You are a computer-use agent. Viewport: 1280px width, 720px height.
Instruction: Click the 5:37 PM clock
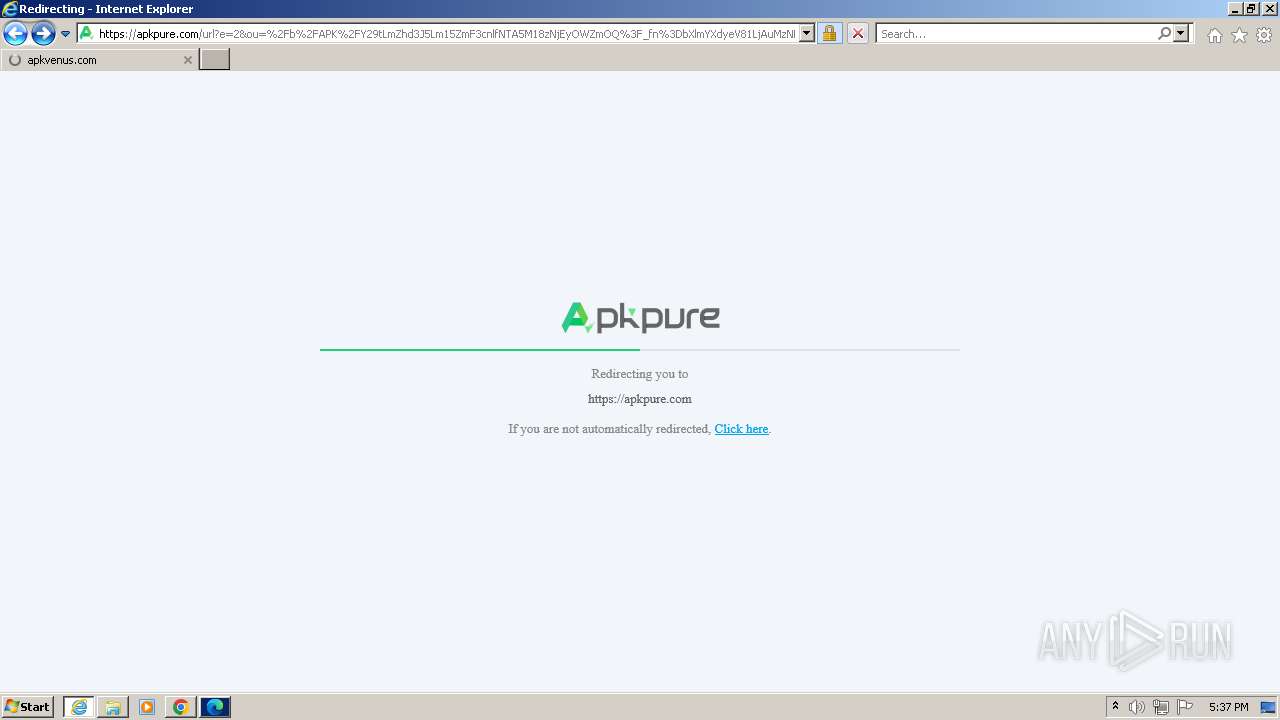1228,707
